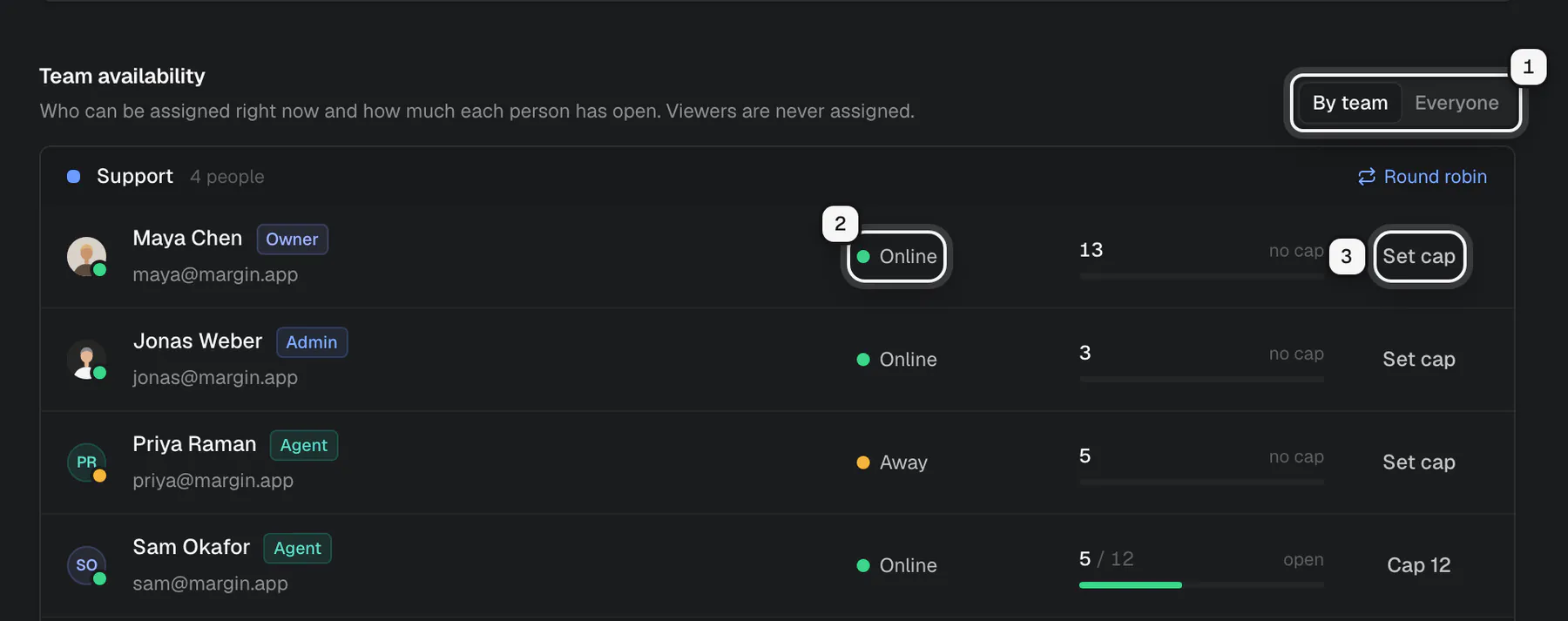Open Sam Okafor's Online status selector
The width and height of the screenshot is (1568, 621).
(x=896, y=564)
